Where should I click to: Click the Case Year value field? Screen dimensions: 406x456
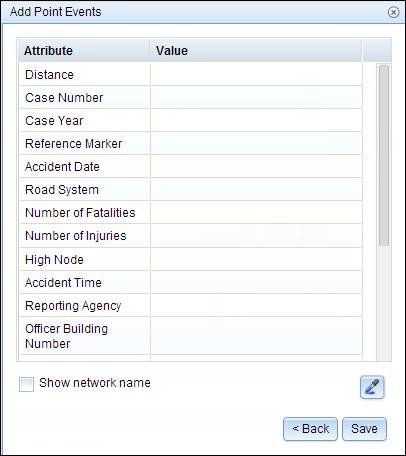point(257,121)
